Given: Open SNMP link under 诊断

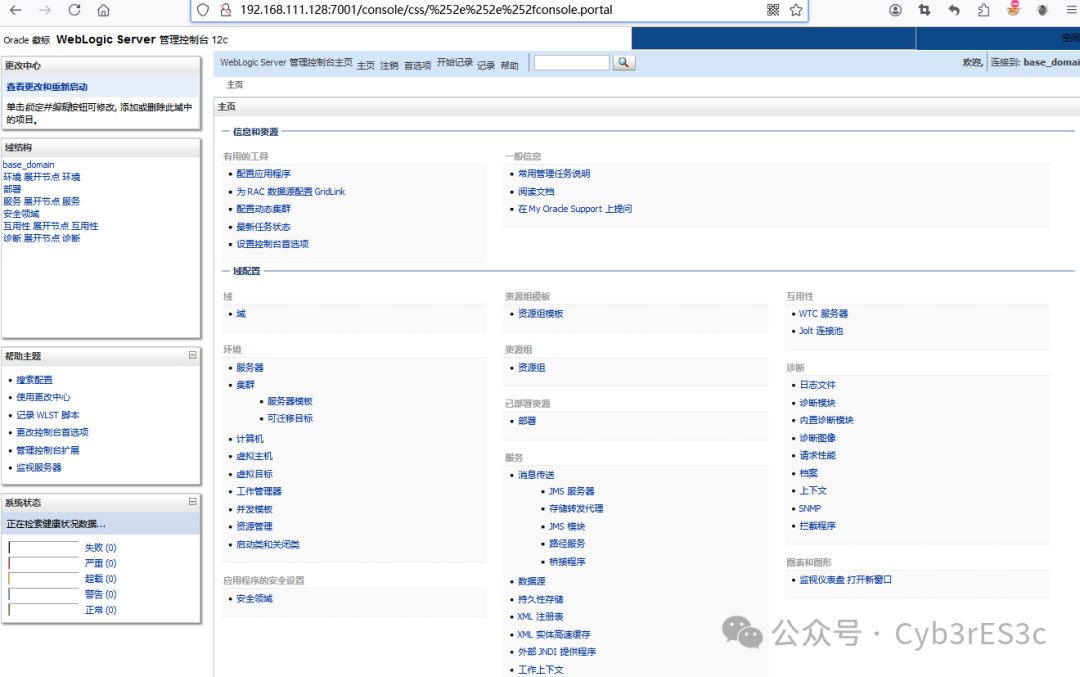Looking at the screenshot, I should tap(810, 508).
